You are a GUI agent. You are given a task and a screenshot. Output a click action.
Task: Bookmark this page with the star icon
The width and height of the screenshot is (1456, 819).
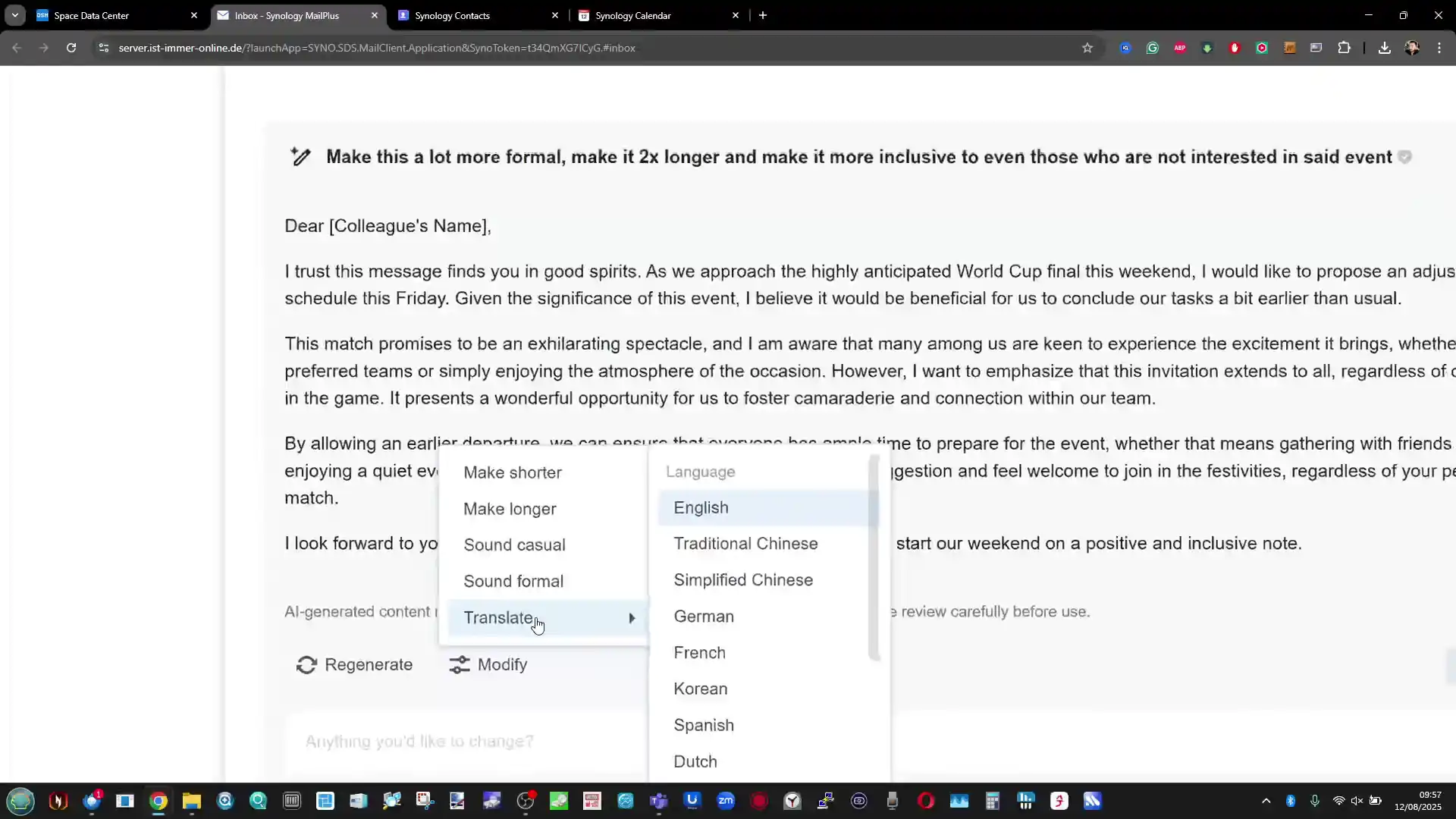click(x=1087, y=48)
